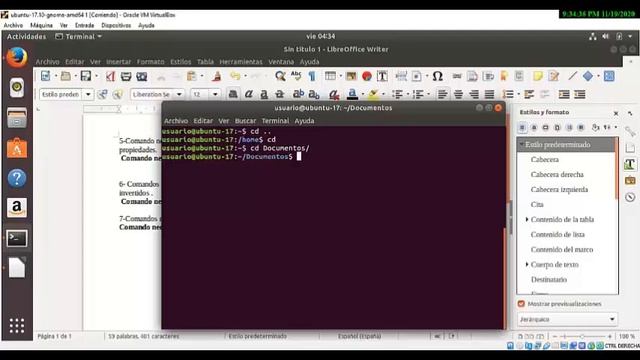Open terminal Buscar menu
The width and height of the screenshot is (640, 360).
click(x=245, y=121)
